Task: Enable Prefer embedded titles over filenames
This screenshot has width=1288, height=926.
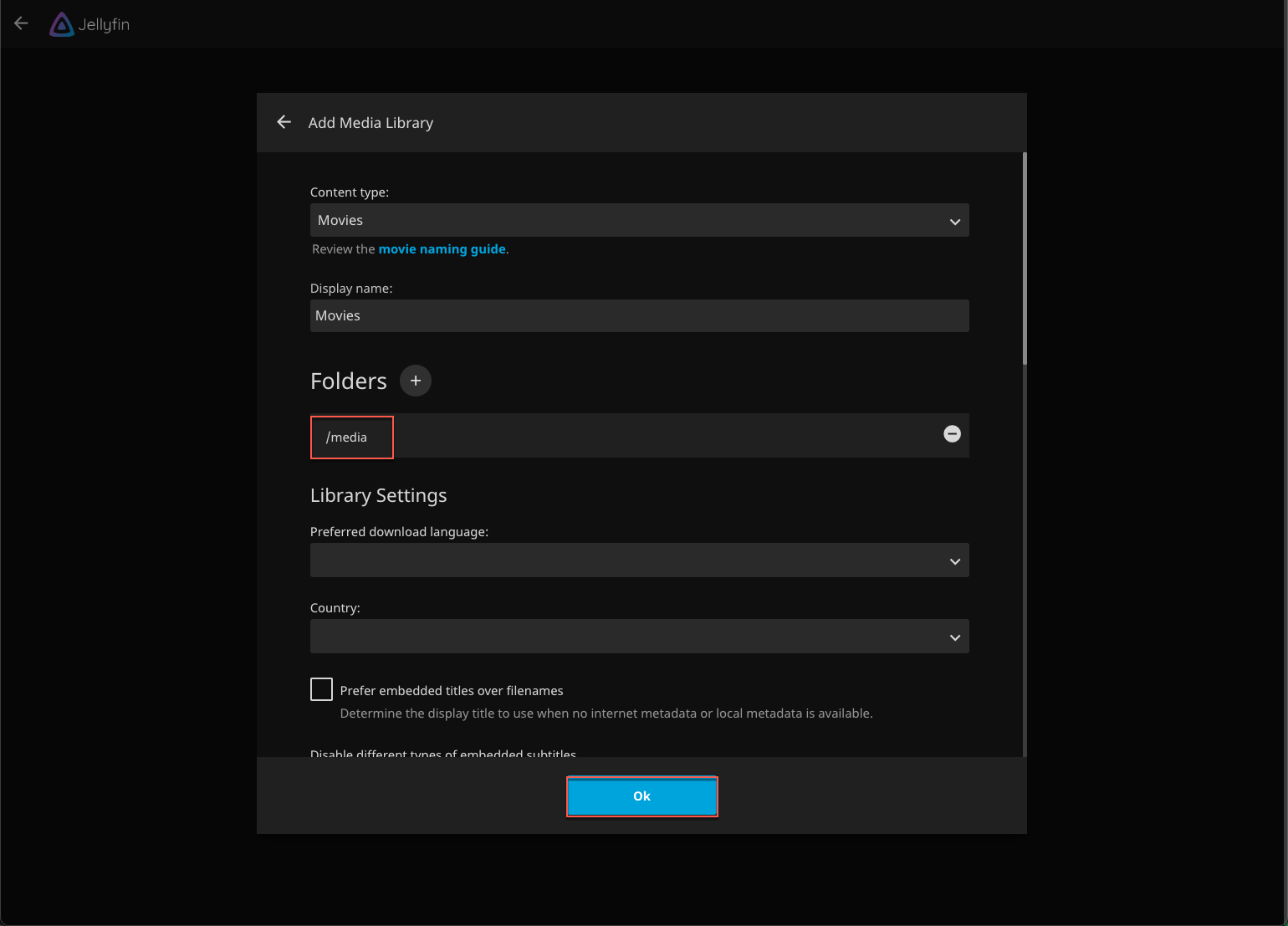Action: [x=321, y=689]
